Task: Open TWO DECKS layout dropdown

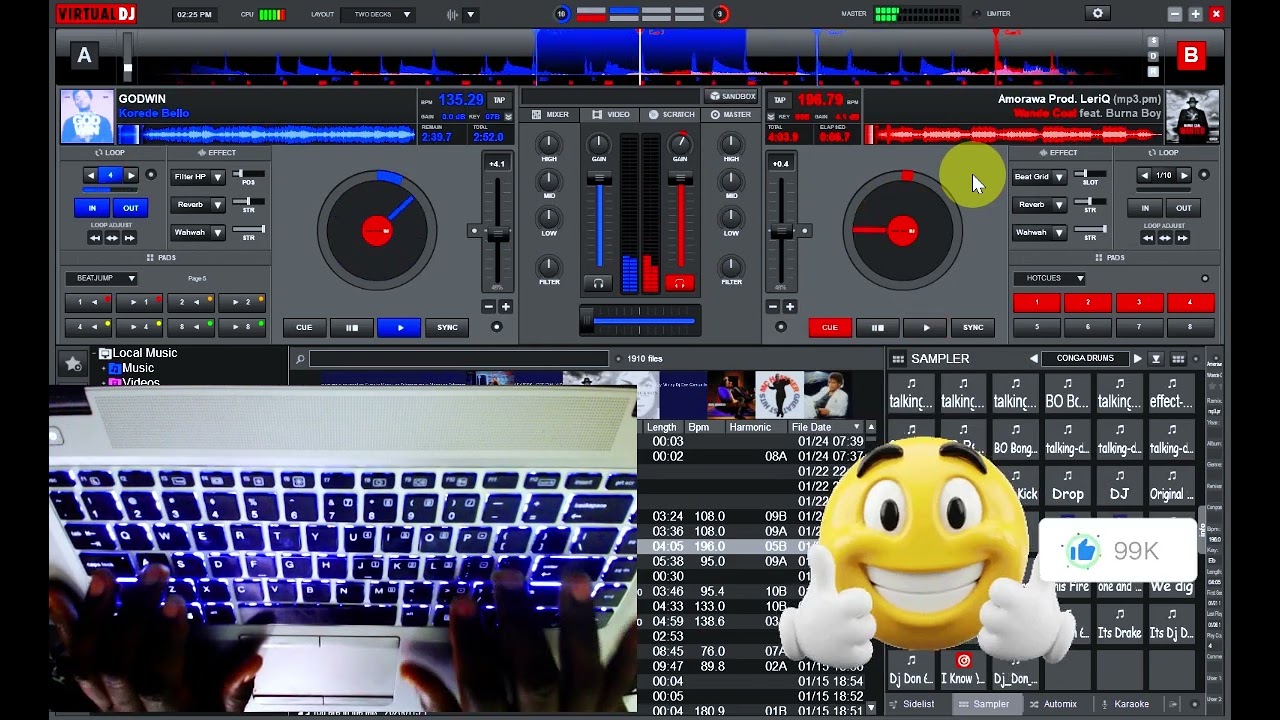Action: (378, 14)
